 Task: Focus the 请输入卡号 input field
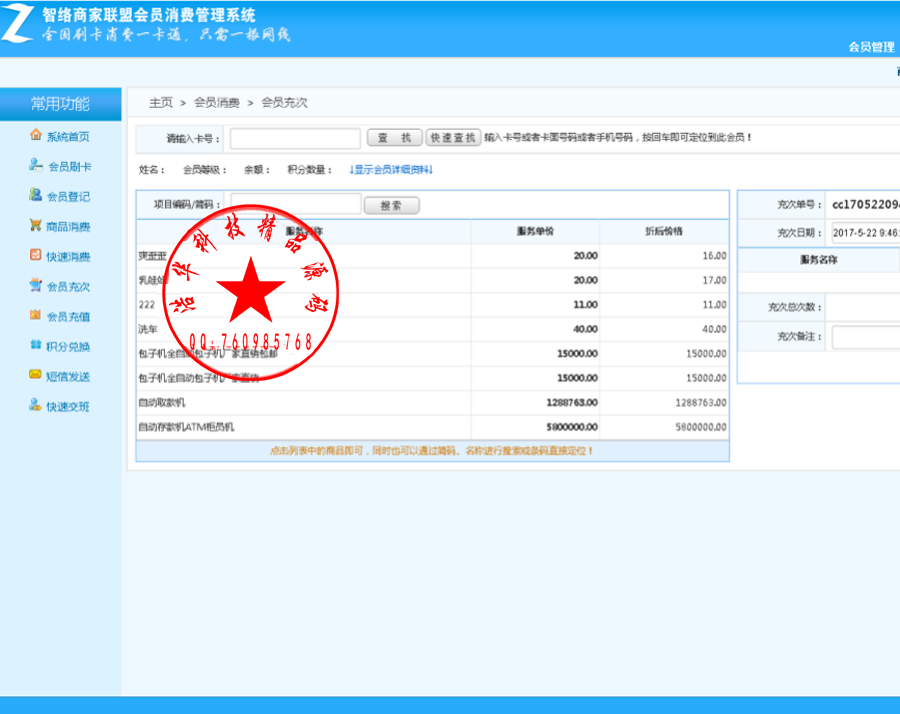click(x=295, y=138)
